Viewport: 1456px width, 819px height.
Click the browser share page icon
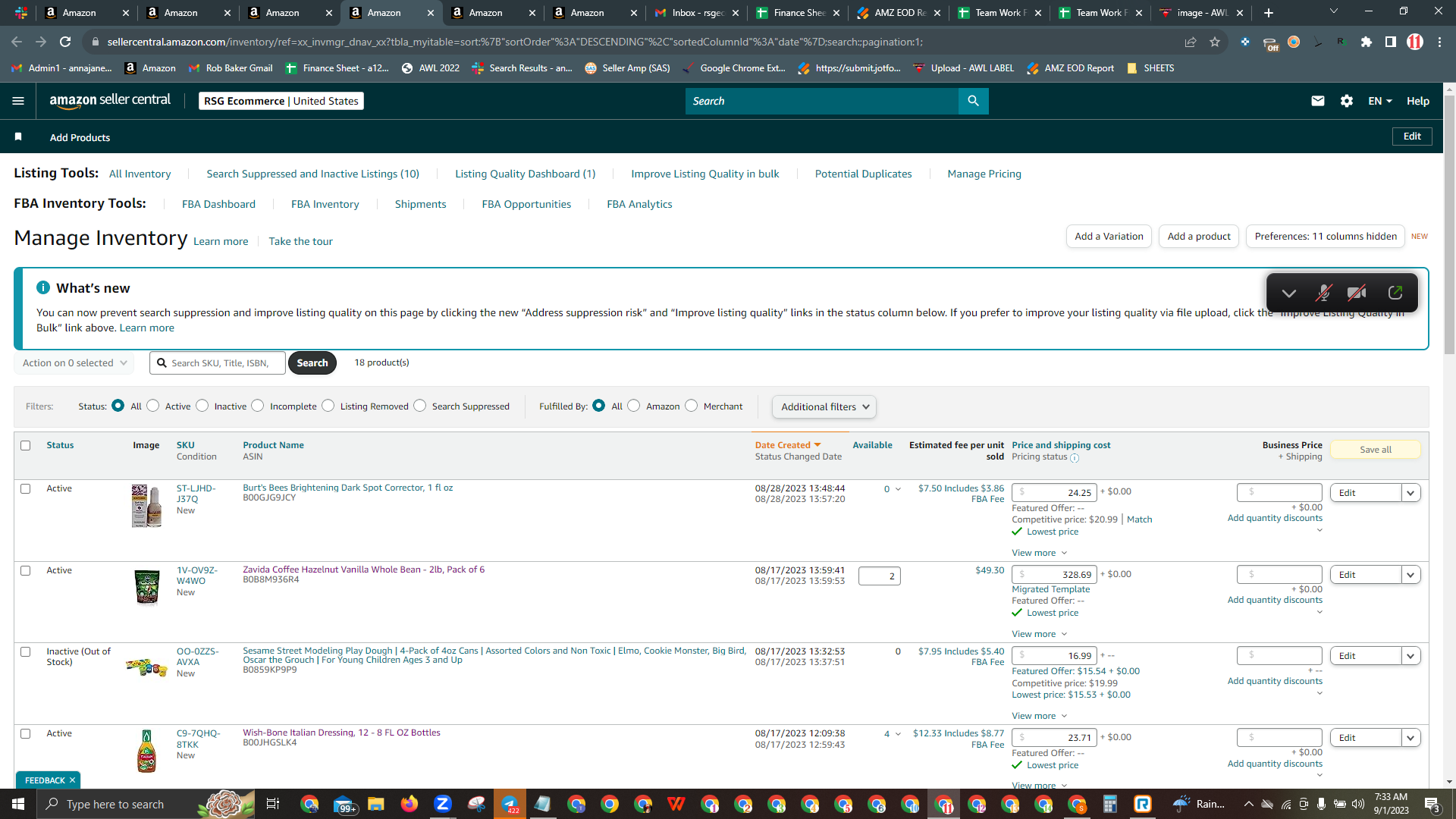point(1191,42)
